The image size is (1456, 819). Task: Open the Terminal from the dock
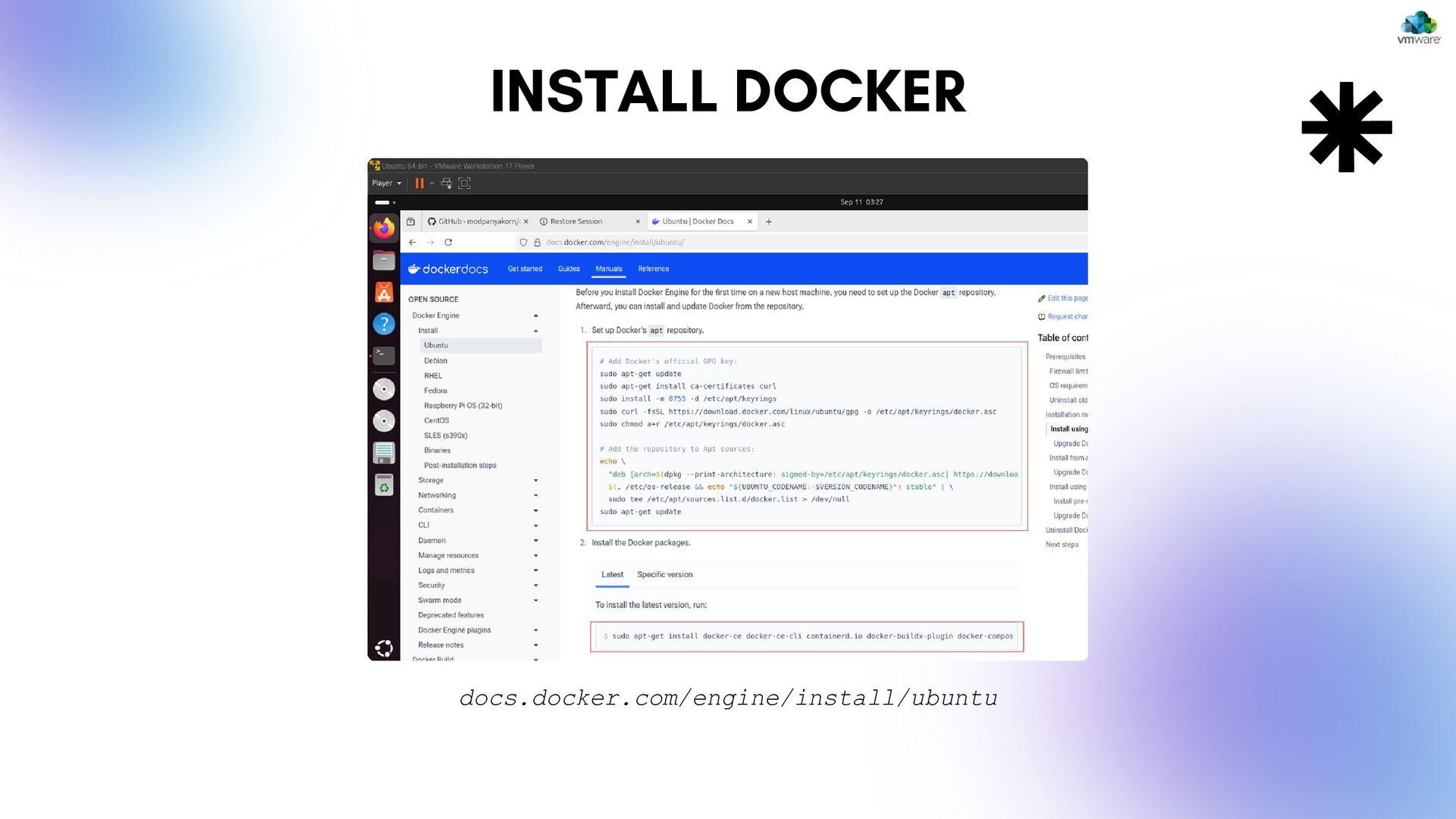point(384,355)
